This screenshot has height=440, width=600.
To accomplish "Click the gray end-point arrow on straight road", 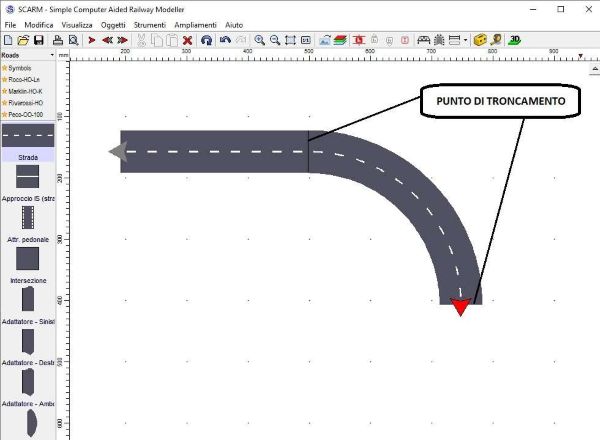I will click(x=118, y=152).
